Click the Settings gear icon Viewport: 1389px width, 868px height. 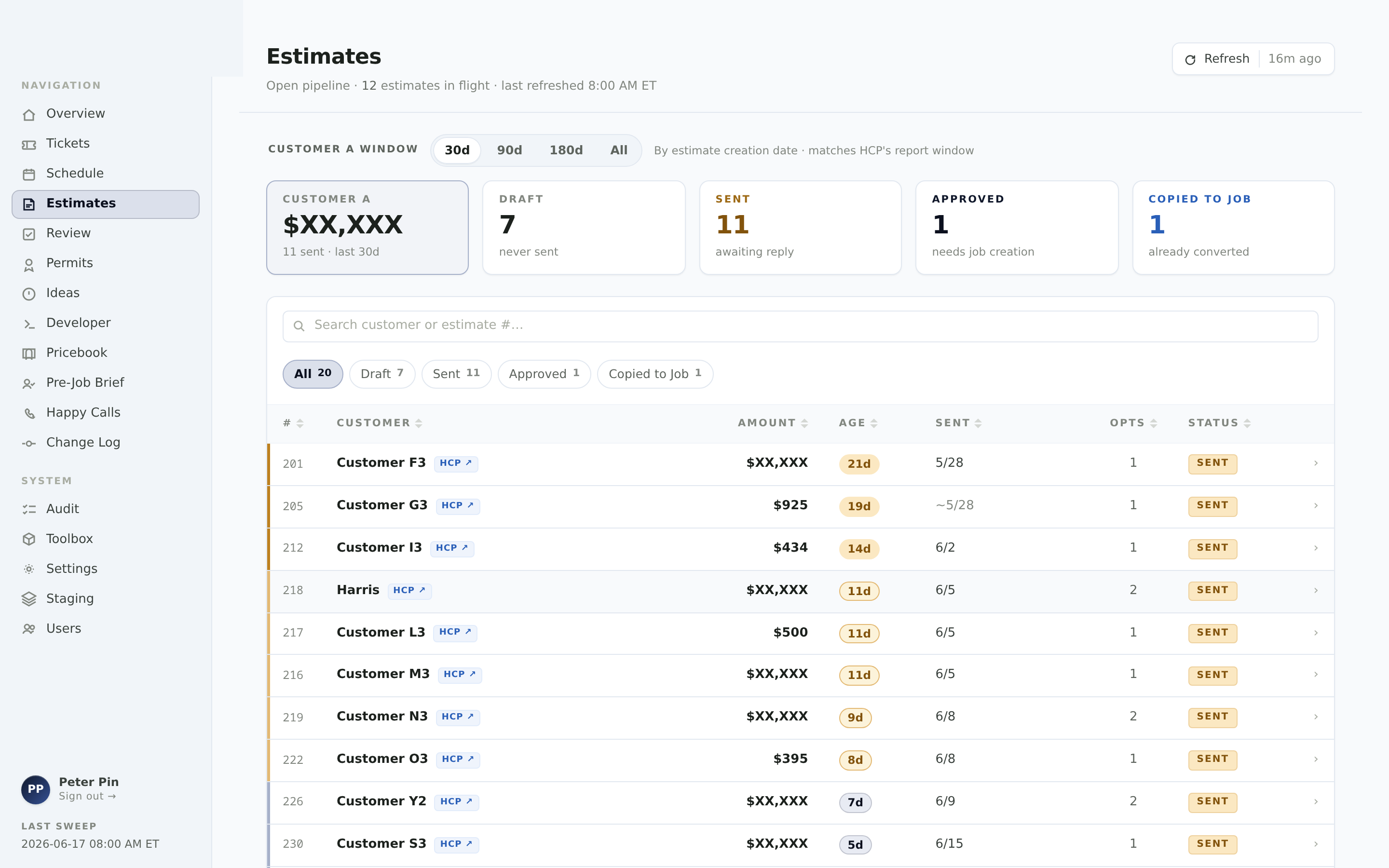(x=29, y=569)
